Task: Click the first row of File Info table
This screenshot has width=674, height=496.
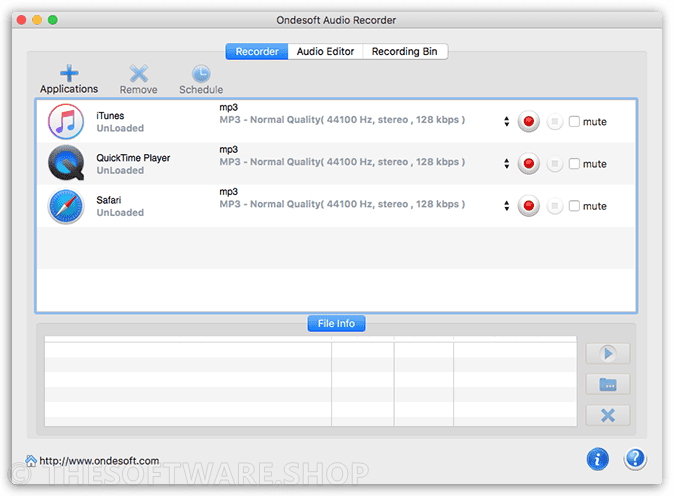Action: coord(310,350)
